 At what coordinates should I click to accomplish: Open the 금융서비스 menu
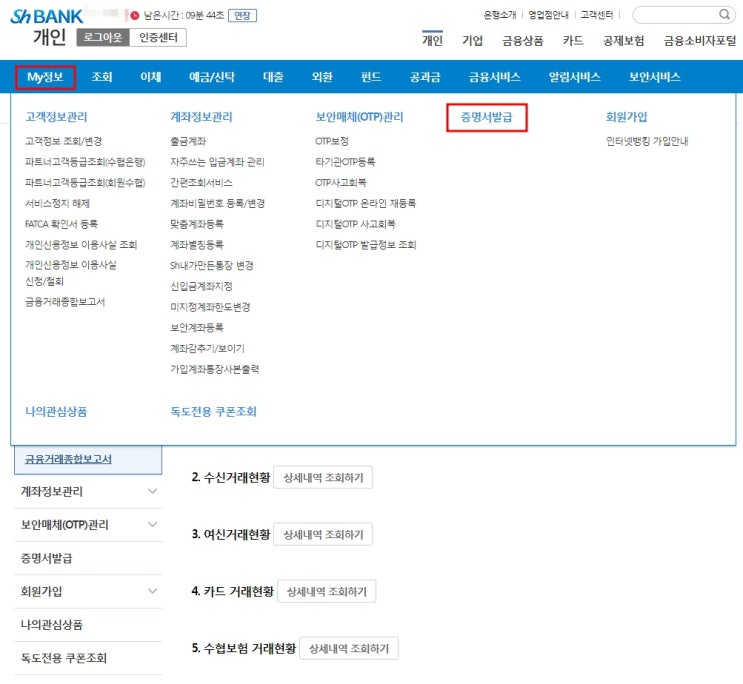point(494,77)
